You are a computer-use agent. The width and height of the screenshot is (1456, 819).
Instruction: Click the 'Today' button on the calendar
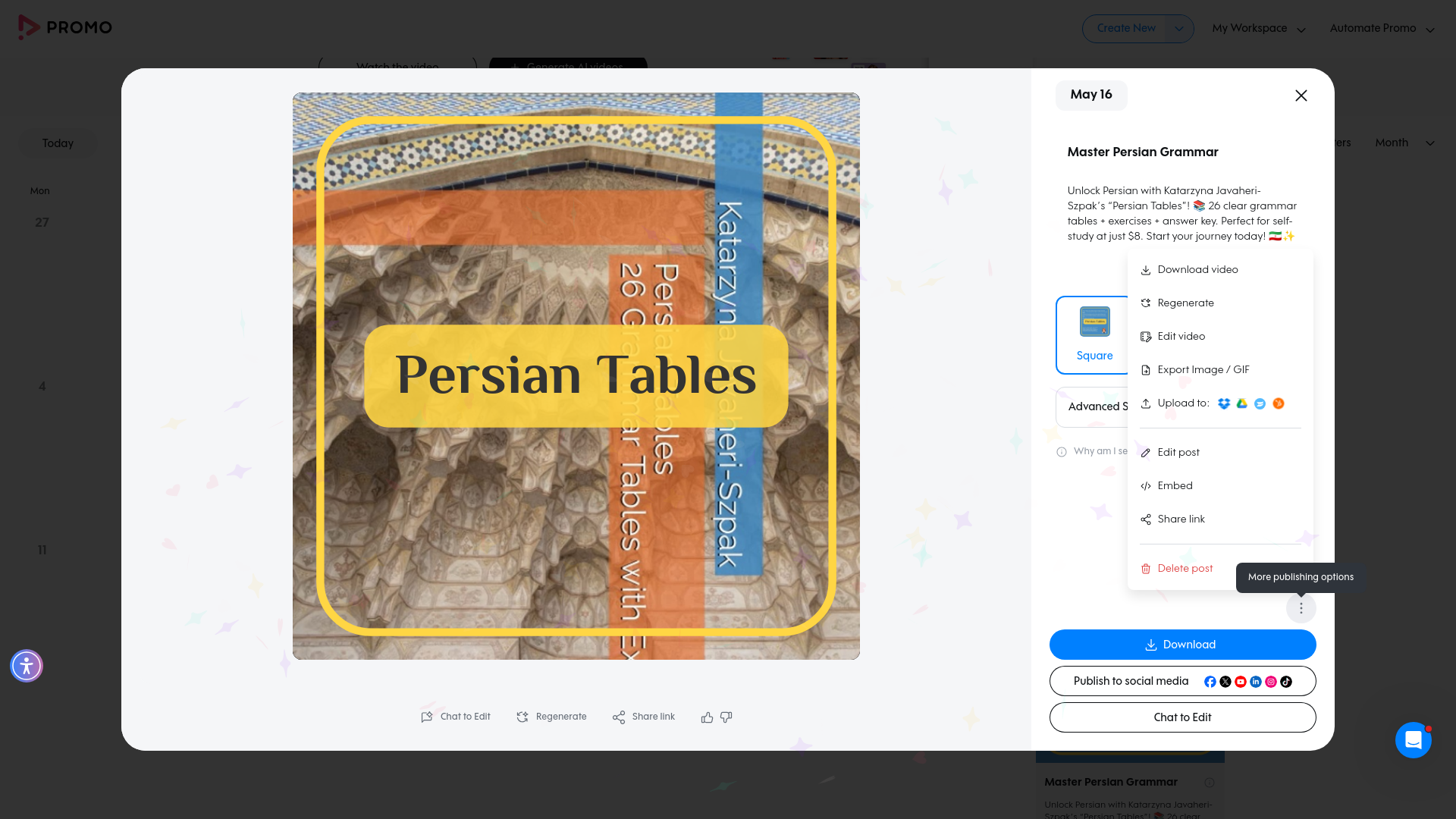pos(58,143)
